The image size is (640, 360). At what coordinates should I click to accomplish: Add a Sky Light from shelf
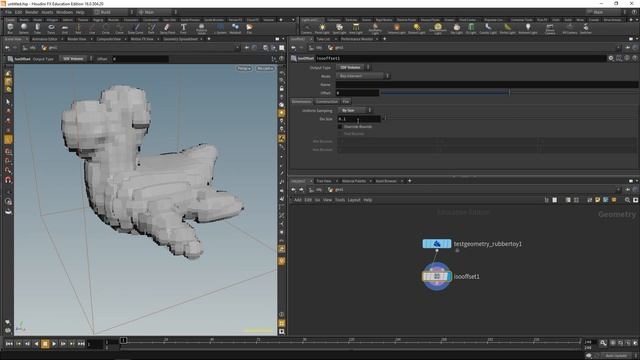pyautogui.click(x=457, y=29)
